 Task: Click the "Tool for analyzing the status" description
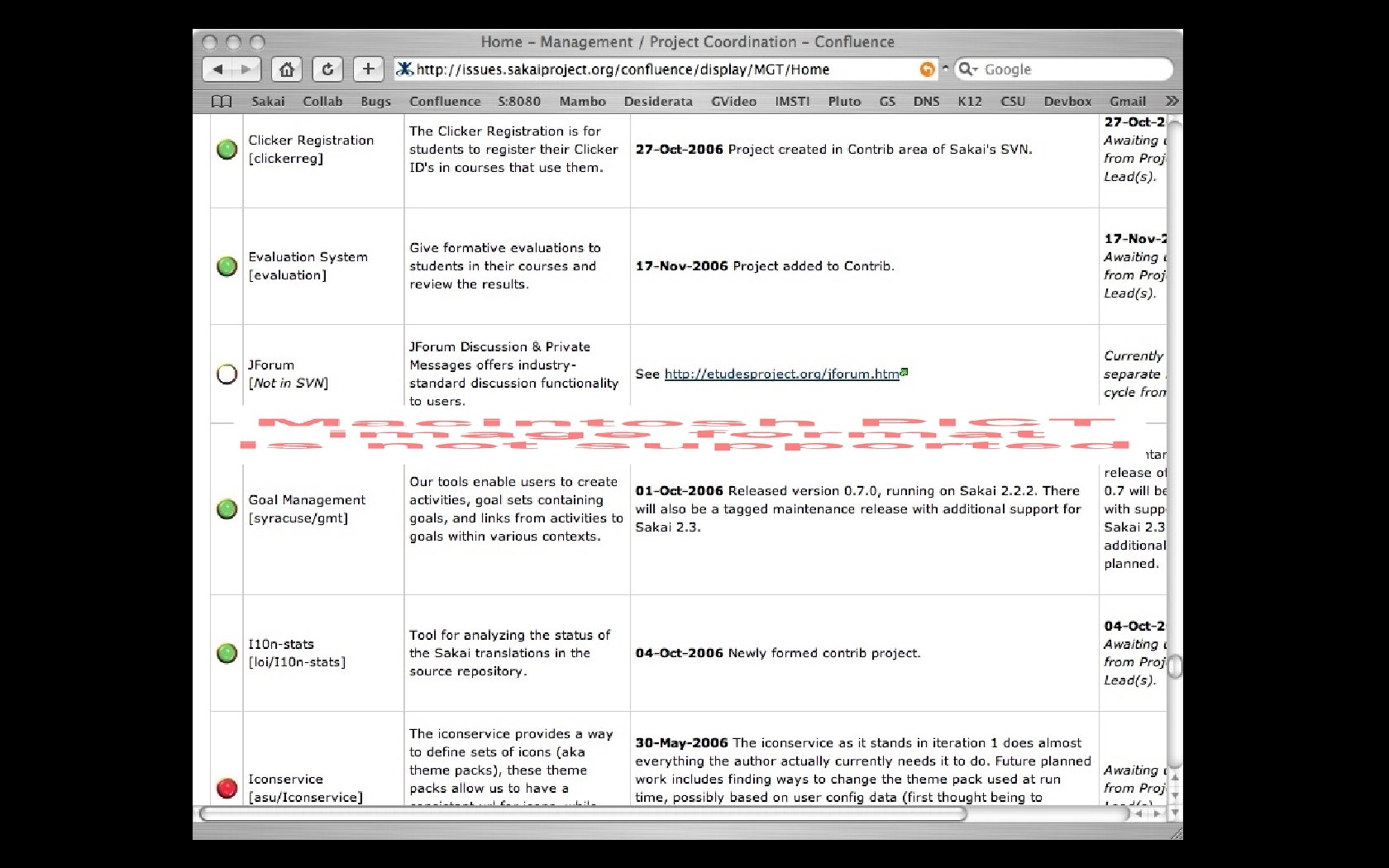coord(509,653)
